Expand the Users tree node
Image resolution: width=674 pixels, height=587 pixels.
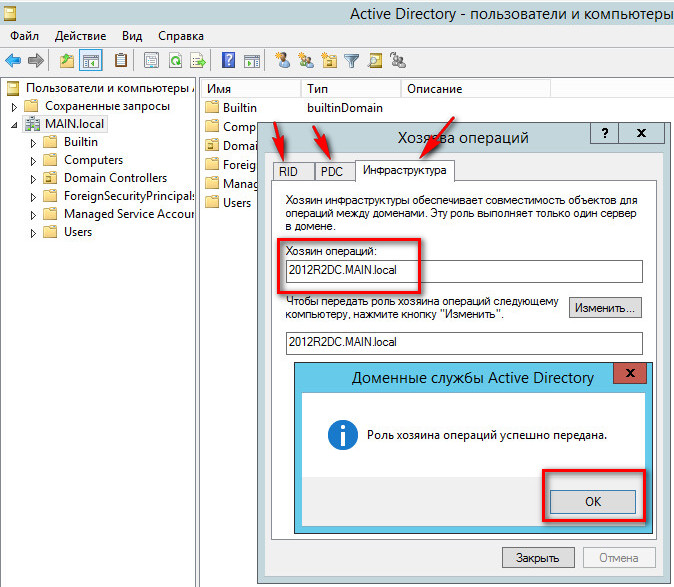tap(33, 234)
